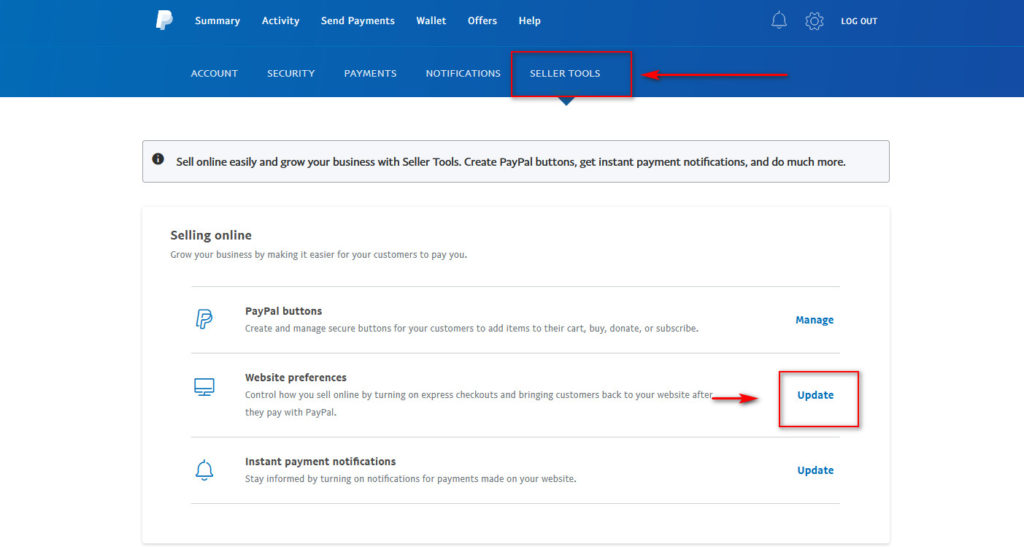Click the 'Grow your business by making' subtitle
1024x547 pixels.
tap(319, 255)
